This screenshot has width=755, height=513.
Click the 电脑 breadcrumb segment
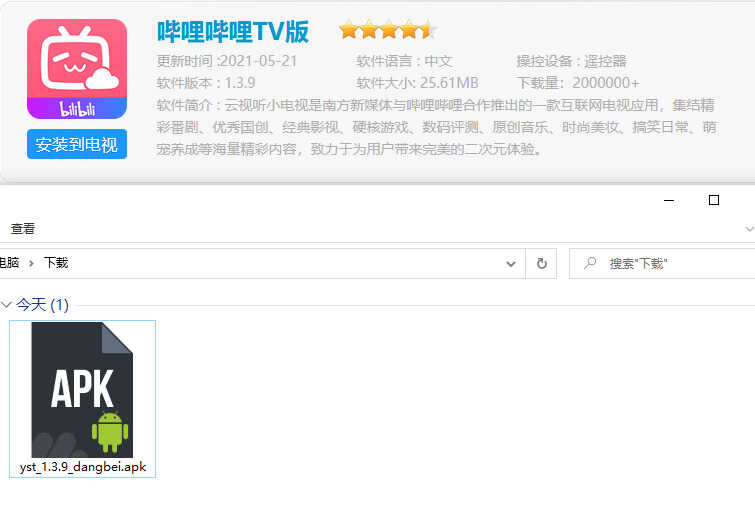tap(9, 263)
